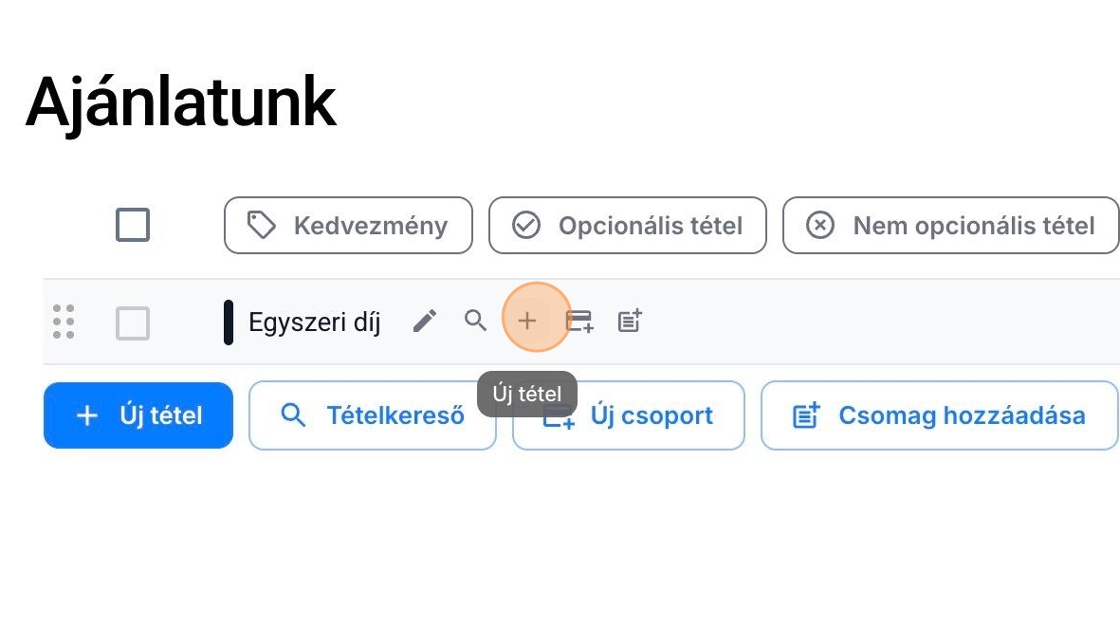Apply Kedvezmény to the selected items
Screen dimensions: 1120x626
(348, 226)
